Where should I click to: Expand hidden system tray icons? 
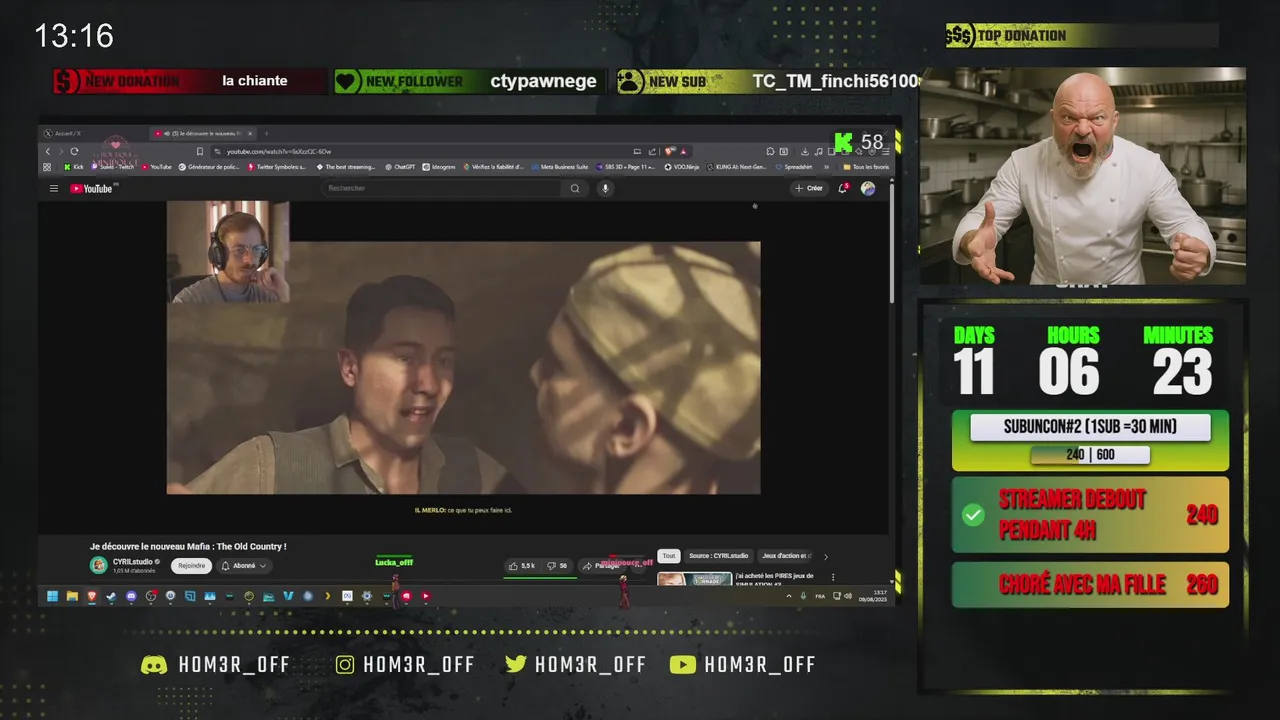pos(789,596)
